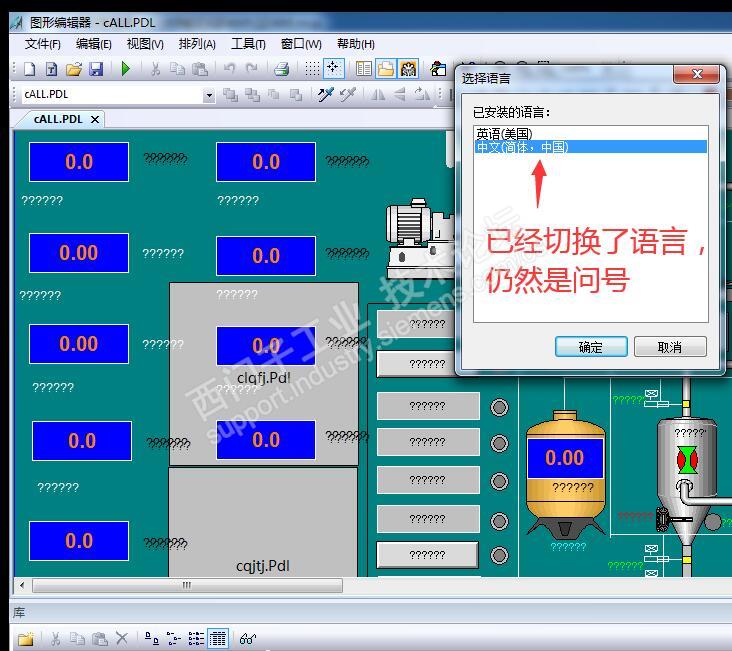Click the new folder icon in the library toolbar
The width and height of the screenshot is (732, 651).
pos(26,638)
